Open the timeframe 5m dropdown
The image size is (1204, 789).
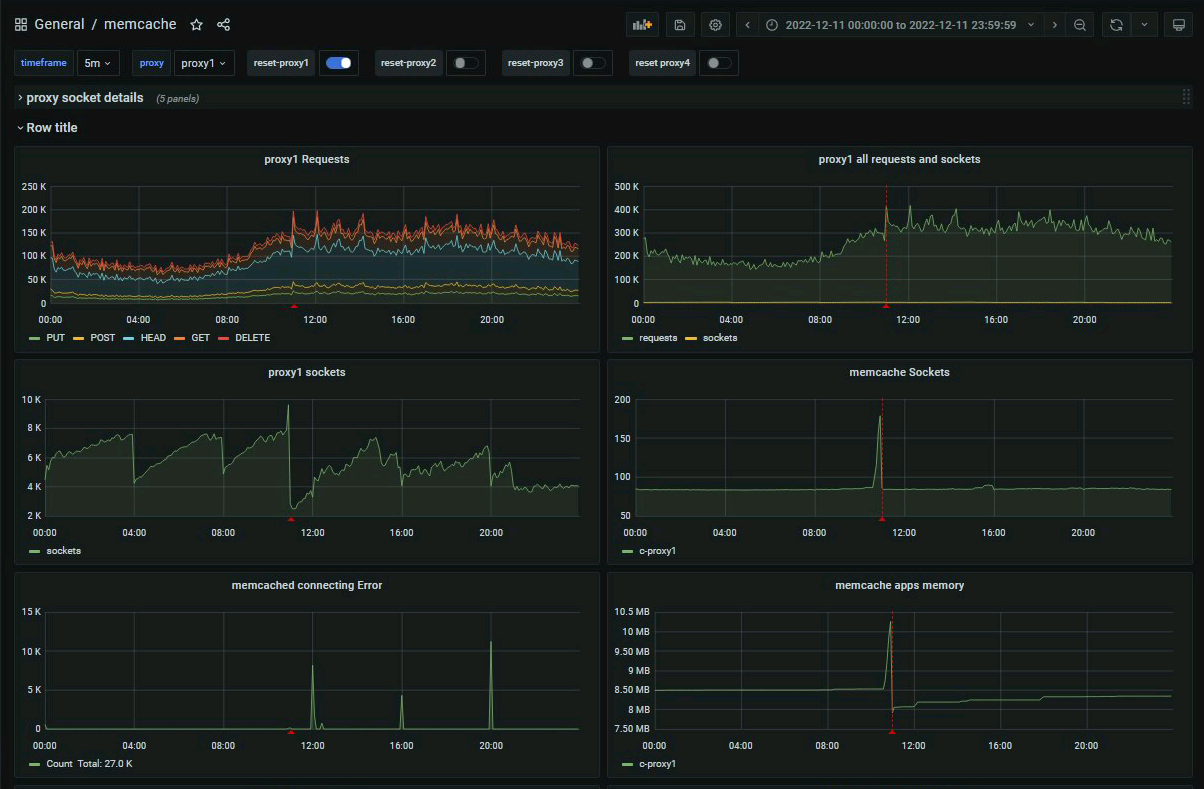click(98, 63)
